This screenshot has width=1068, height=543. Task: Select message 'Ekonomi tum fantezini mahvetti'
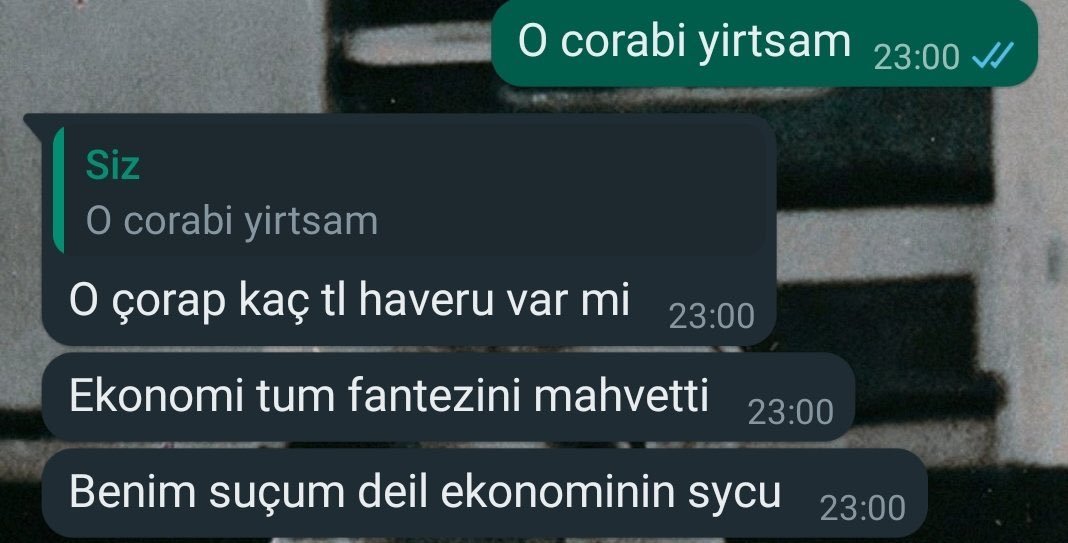click(x=389, y=396)
